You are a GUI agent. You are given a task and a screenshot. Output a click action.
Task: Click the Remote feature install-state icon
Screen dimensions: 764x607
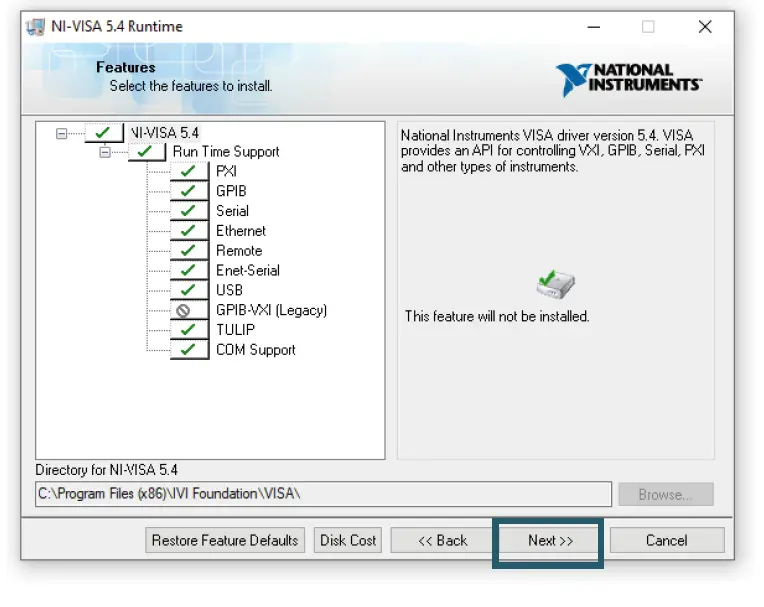189,250
